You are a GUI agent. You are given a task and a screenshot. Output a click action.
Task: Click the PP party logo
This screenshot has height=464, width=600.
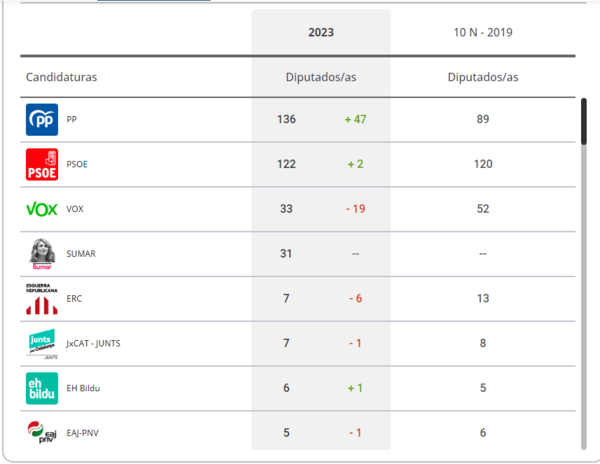pyautogui.click(x=41, y=120)
